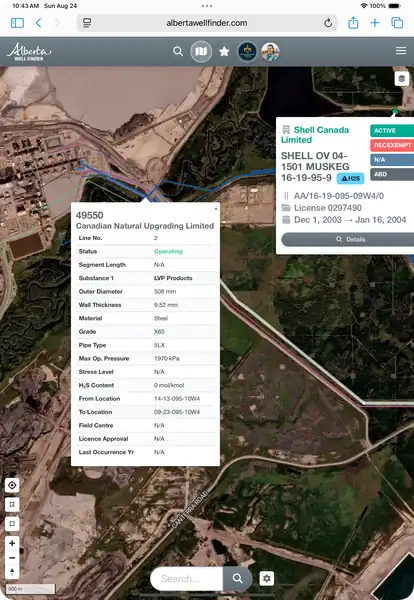Viewport: 414px width, 600px height.
Task: Select the 508 mm outer diameter value
Action: [x=165, y=292]
